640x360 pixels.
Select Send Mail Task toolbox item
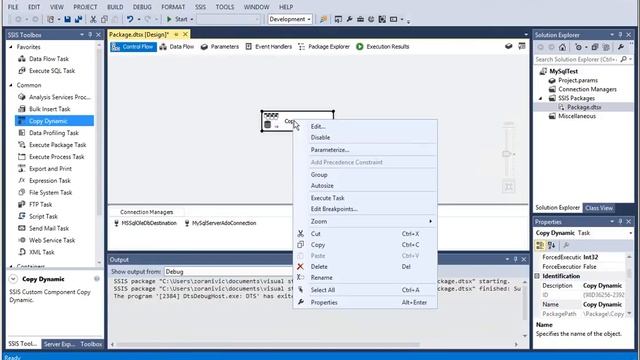pyautogui.click(x=49, y=228)
